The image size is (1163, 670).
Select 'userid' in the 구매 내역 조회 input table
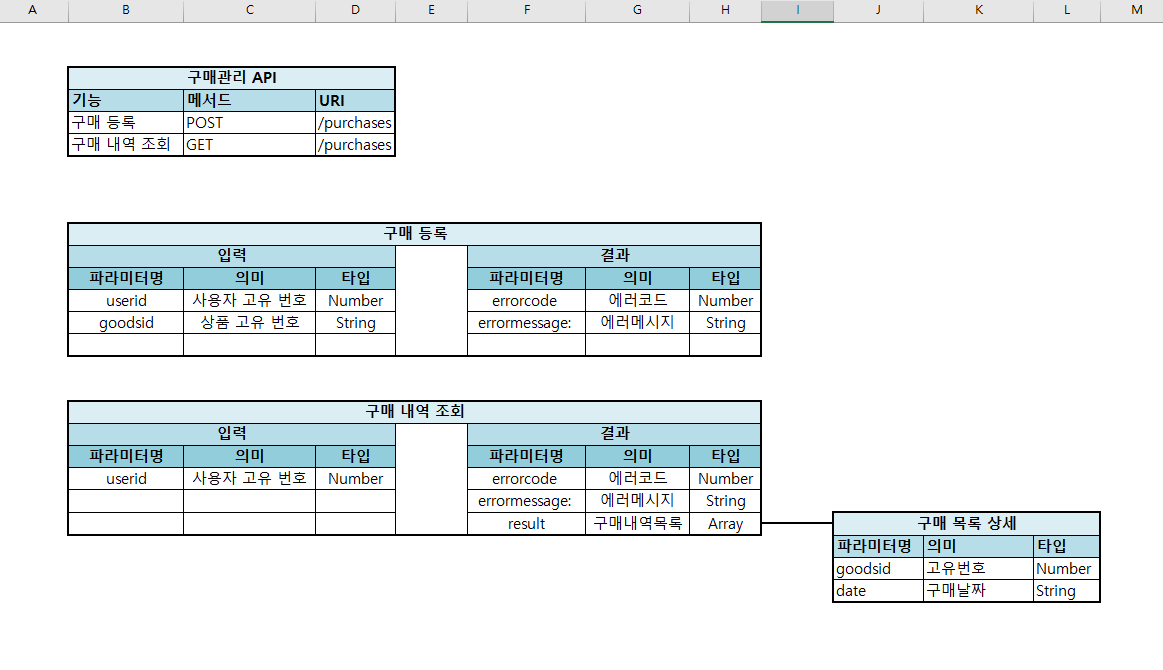click(126, 479)
